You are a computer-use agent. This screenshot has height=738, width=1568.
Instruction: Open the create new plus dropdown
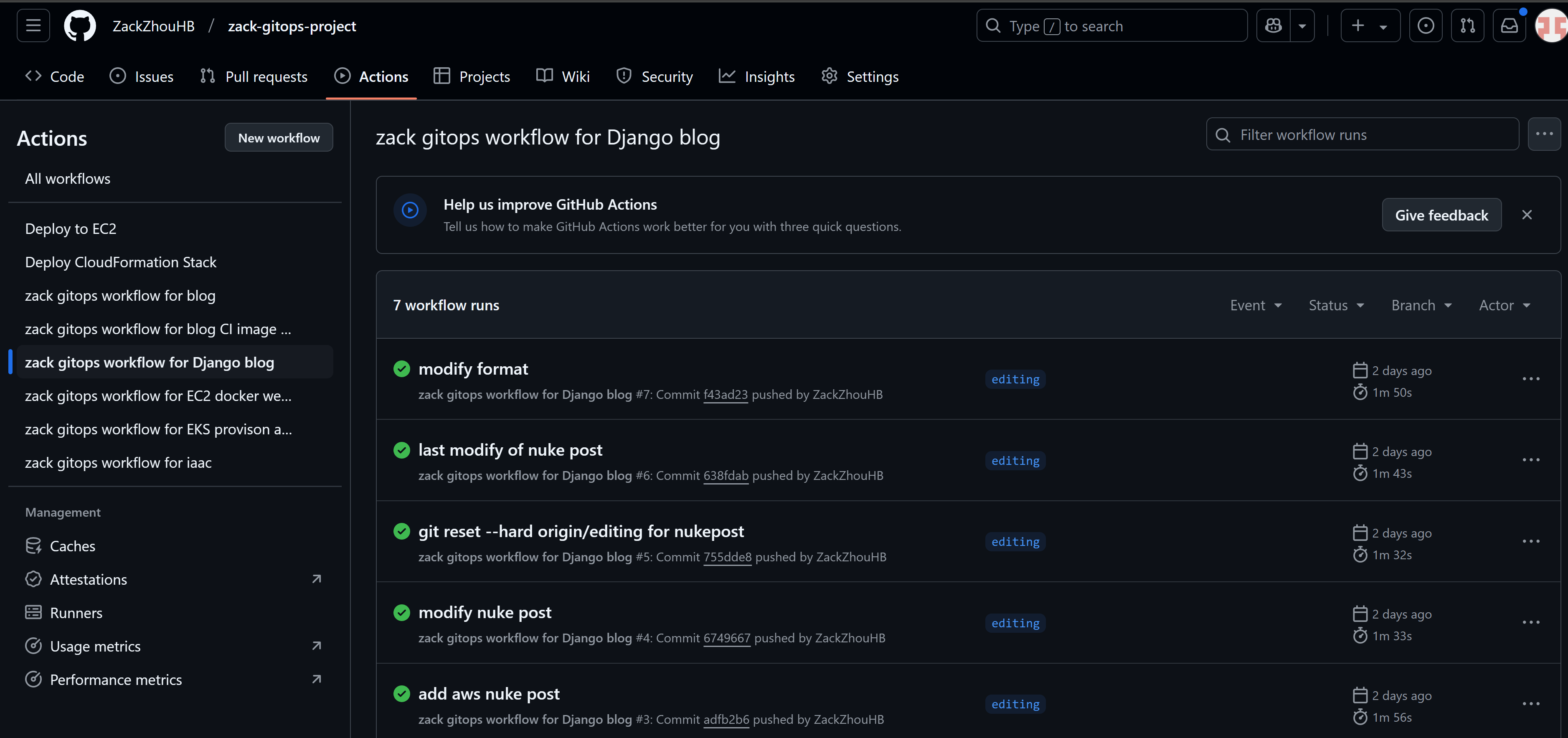[x=1370, y=25]
